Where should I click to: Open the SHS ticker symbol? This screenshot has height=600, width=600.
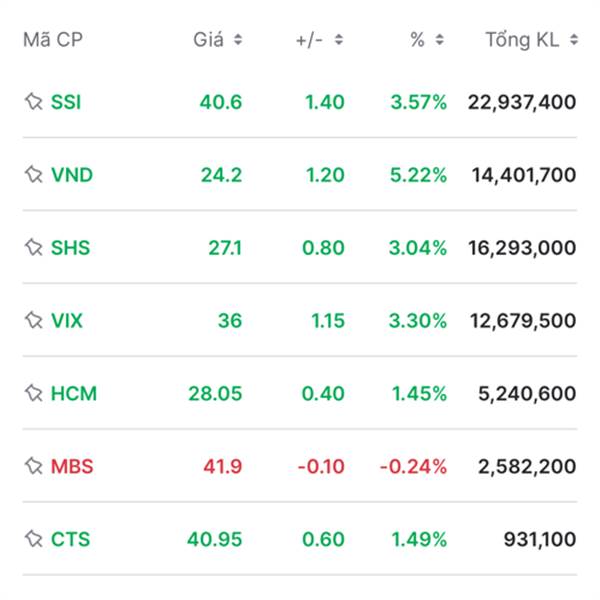tap(70, 248)
